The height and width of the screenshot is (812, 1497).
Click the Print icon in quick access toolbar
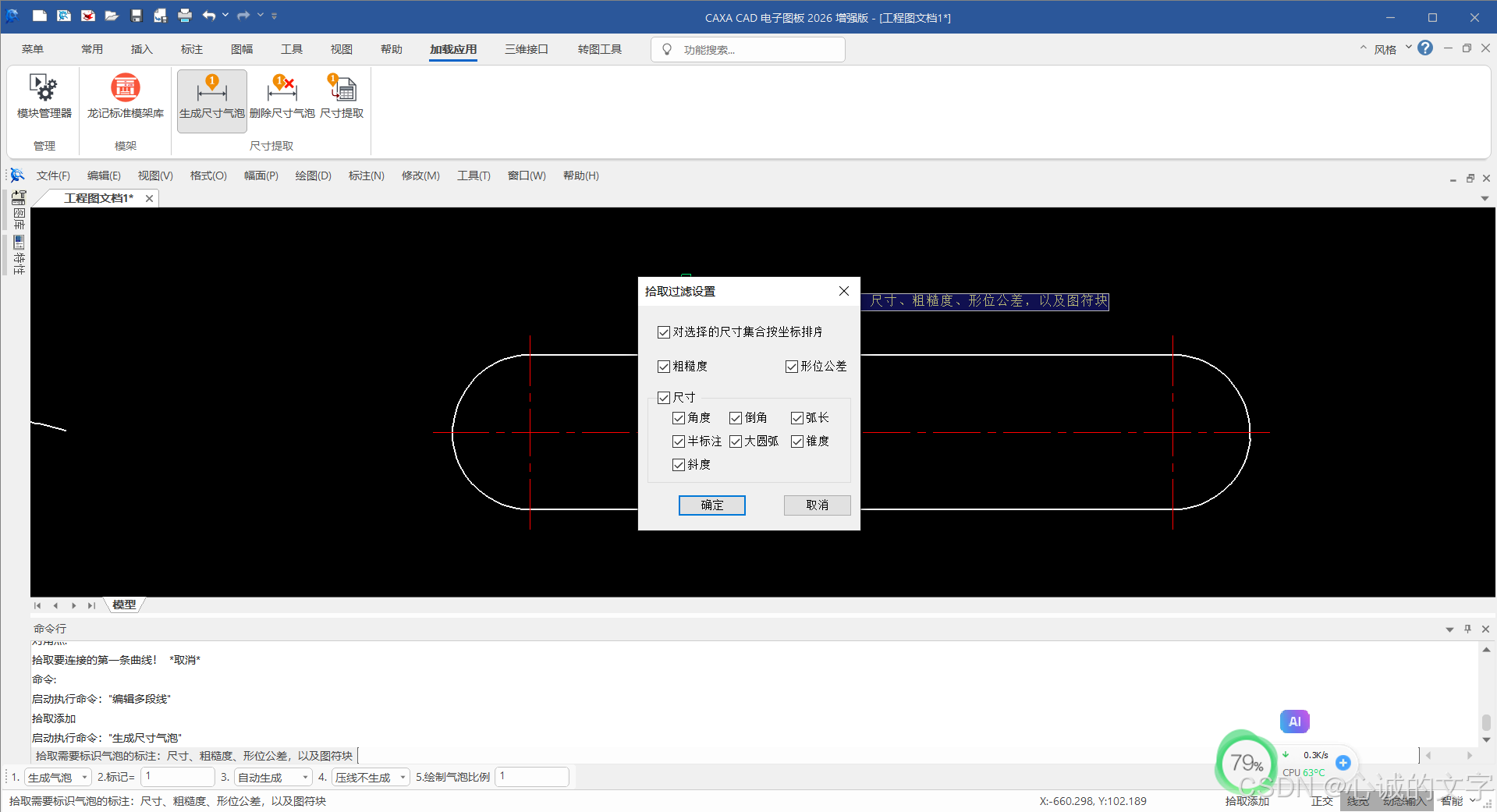(x=184, y=16)
